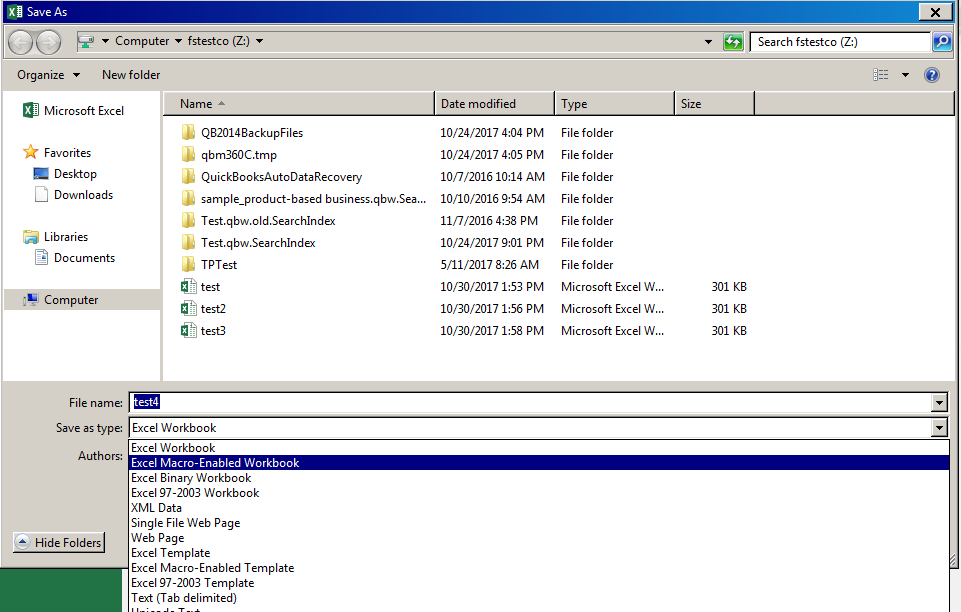Open Help with the question mark icon
Screen dimensions: 961x612
point(932,75)
